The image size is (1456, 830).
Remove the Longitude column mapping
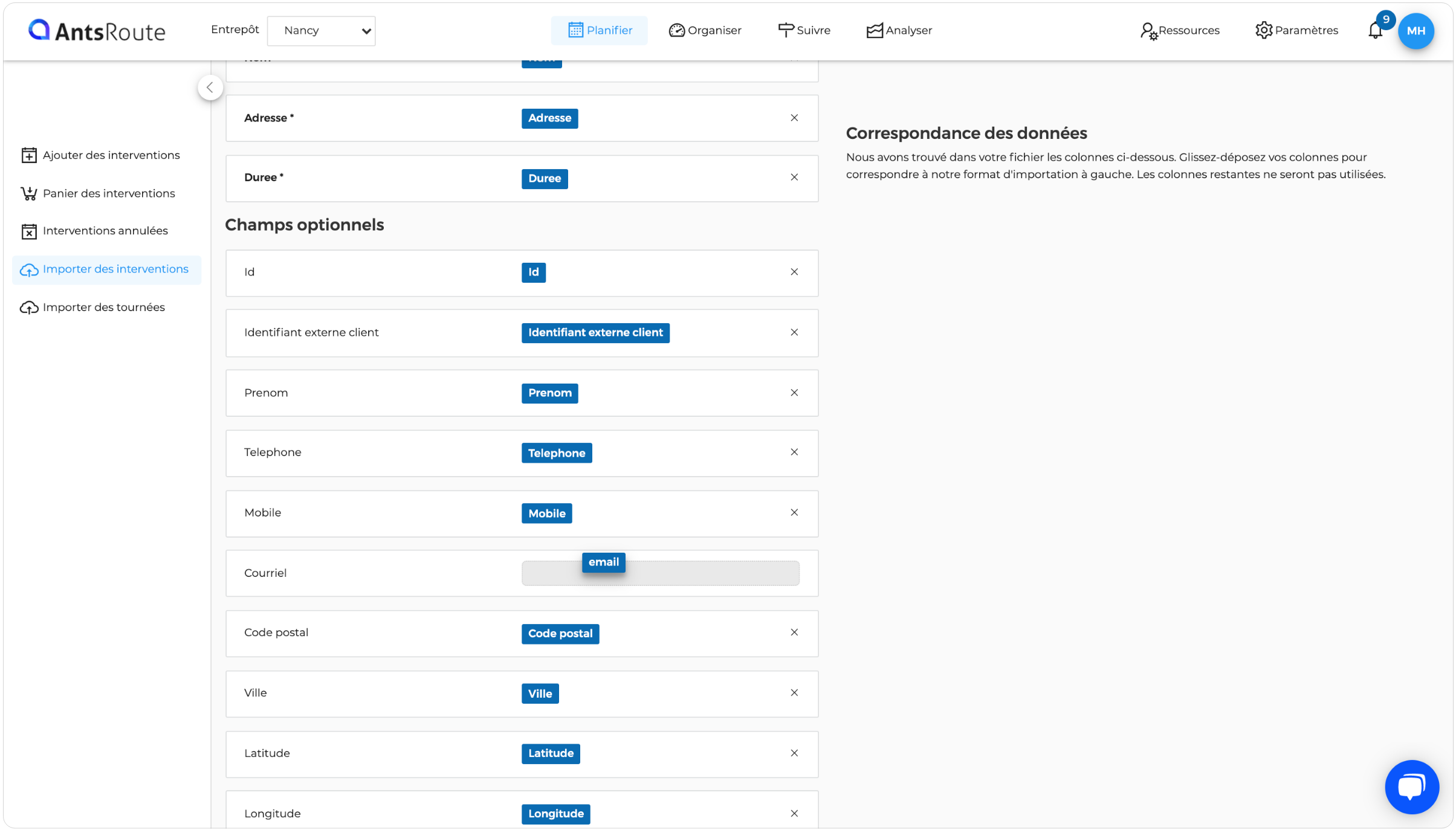pos(794,813)
